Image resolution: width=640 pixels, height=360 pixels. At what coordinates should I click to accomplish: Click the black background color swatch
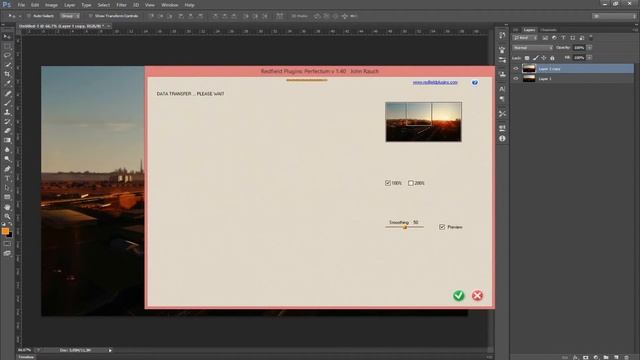(10, 235)
